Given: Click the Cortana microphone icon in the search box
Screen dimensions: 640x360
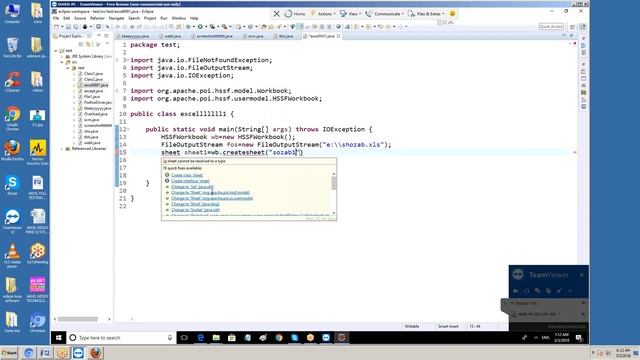Looking at the screenshot, I should coord(170,338).
